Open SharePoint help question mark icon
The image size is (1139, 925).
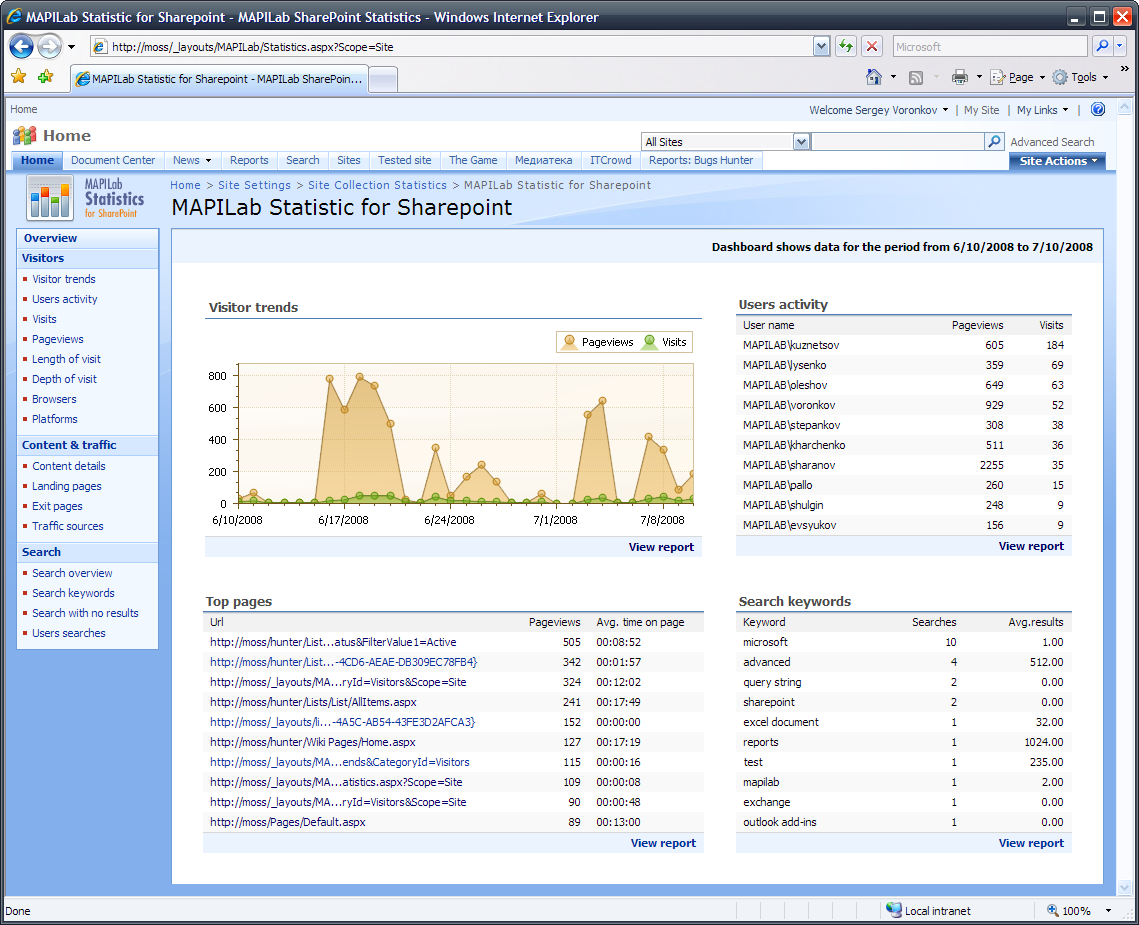point(1098,110)
